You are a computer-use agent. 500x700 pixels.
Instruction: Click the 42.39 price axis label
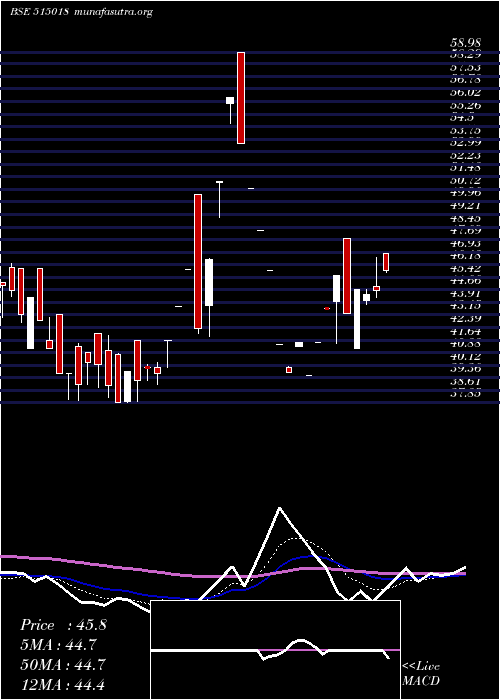[x=465, y=319]
